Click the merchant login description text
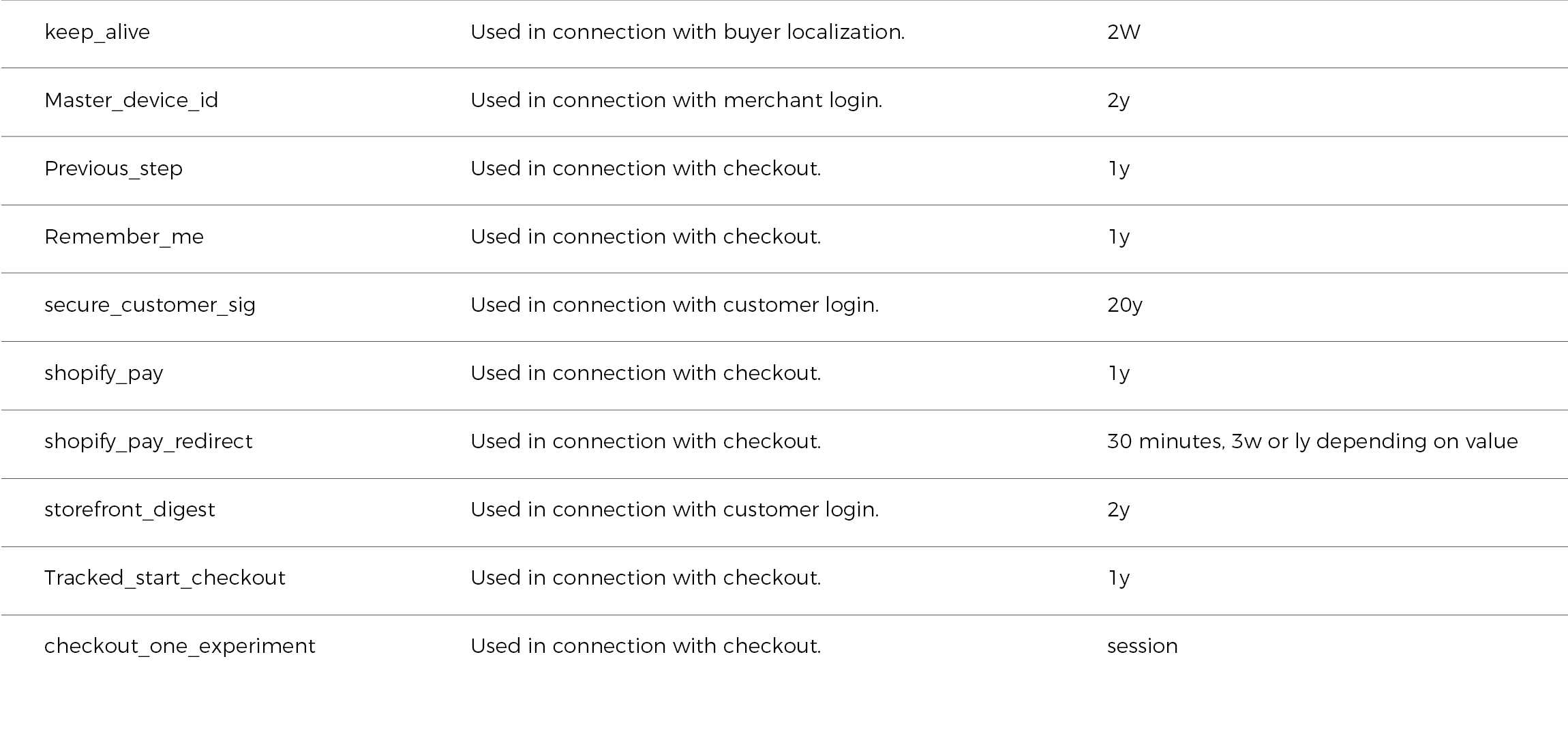 click(676, 100)
